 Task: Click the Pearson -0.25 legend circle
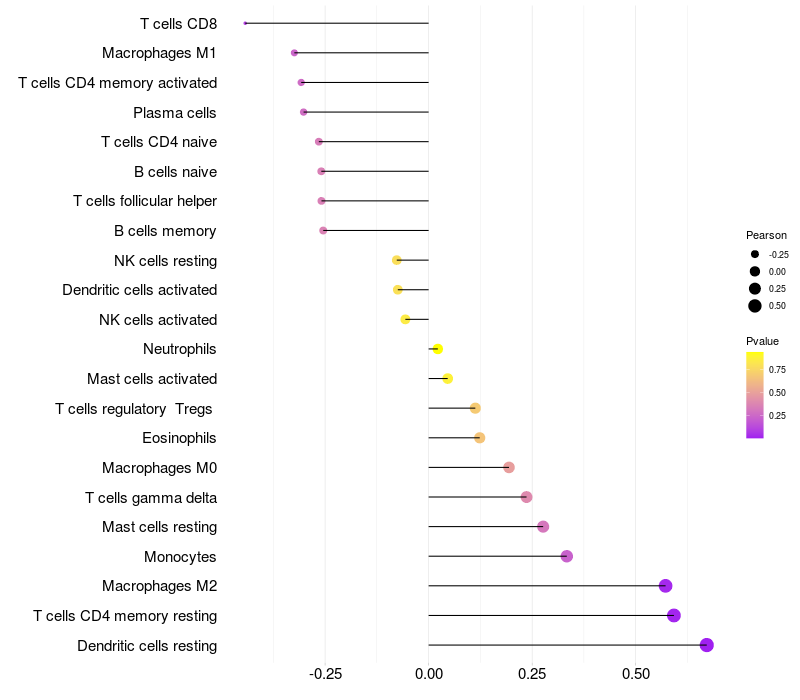point(755,254)
